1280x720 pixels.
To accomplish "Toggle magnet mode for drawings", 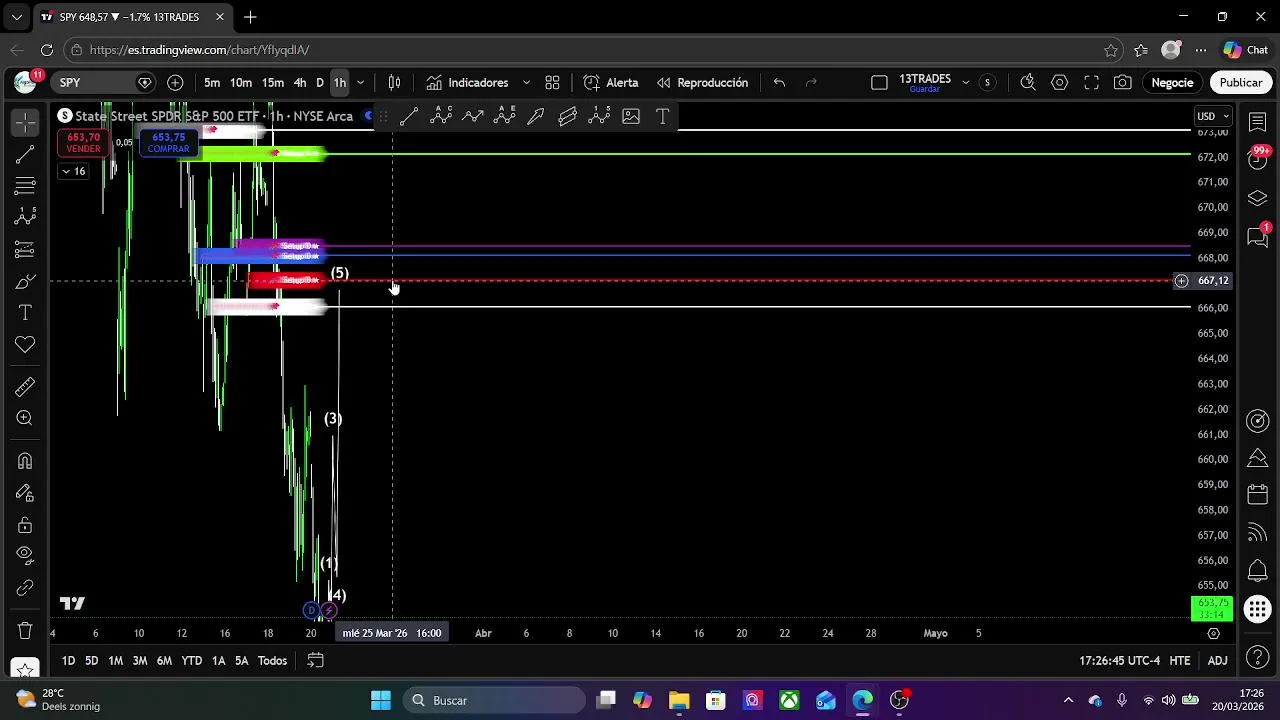I will click(25, 461).
